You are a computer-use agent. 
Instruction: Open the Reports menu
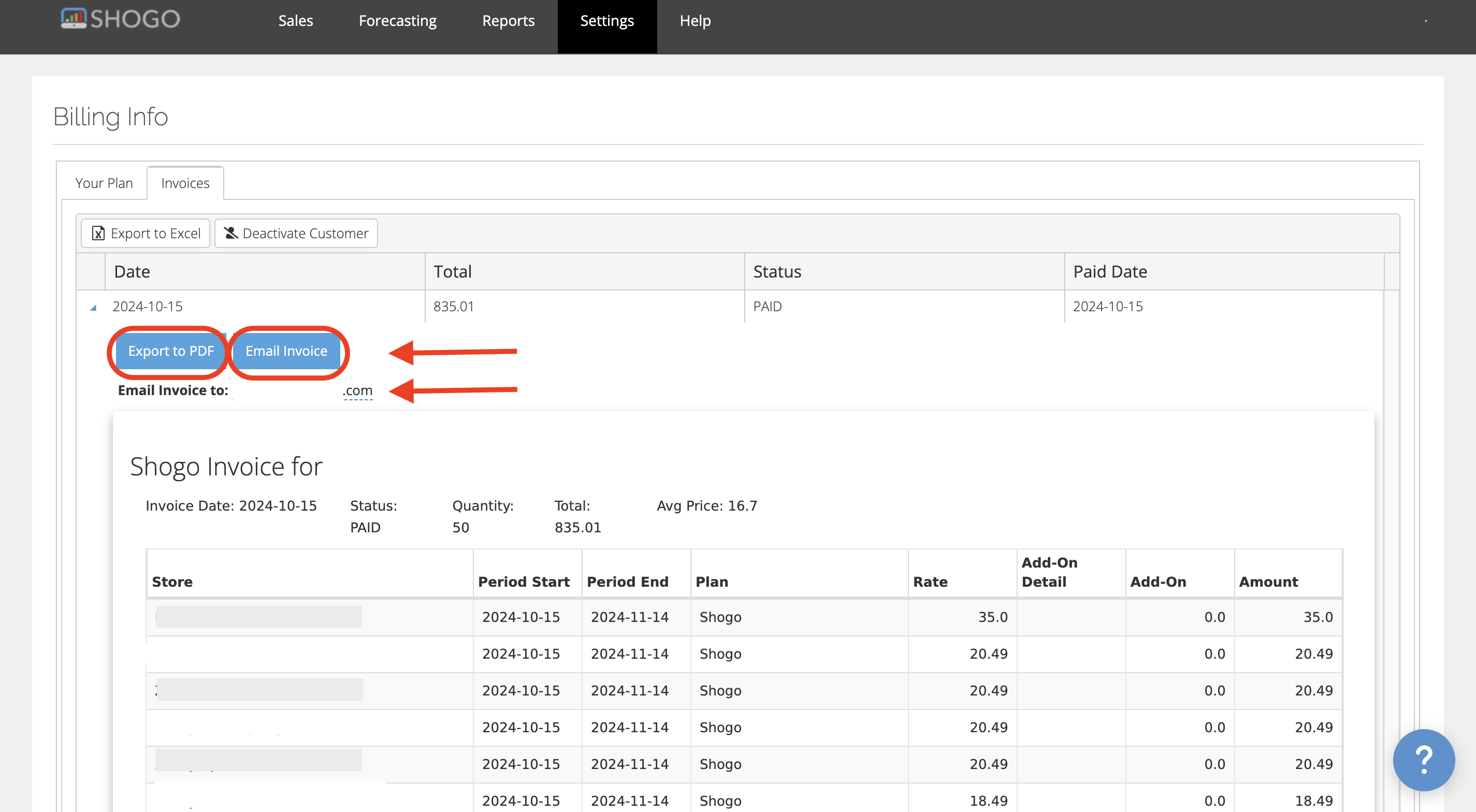[508, 21]
